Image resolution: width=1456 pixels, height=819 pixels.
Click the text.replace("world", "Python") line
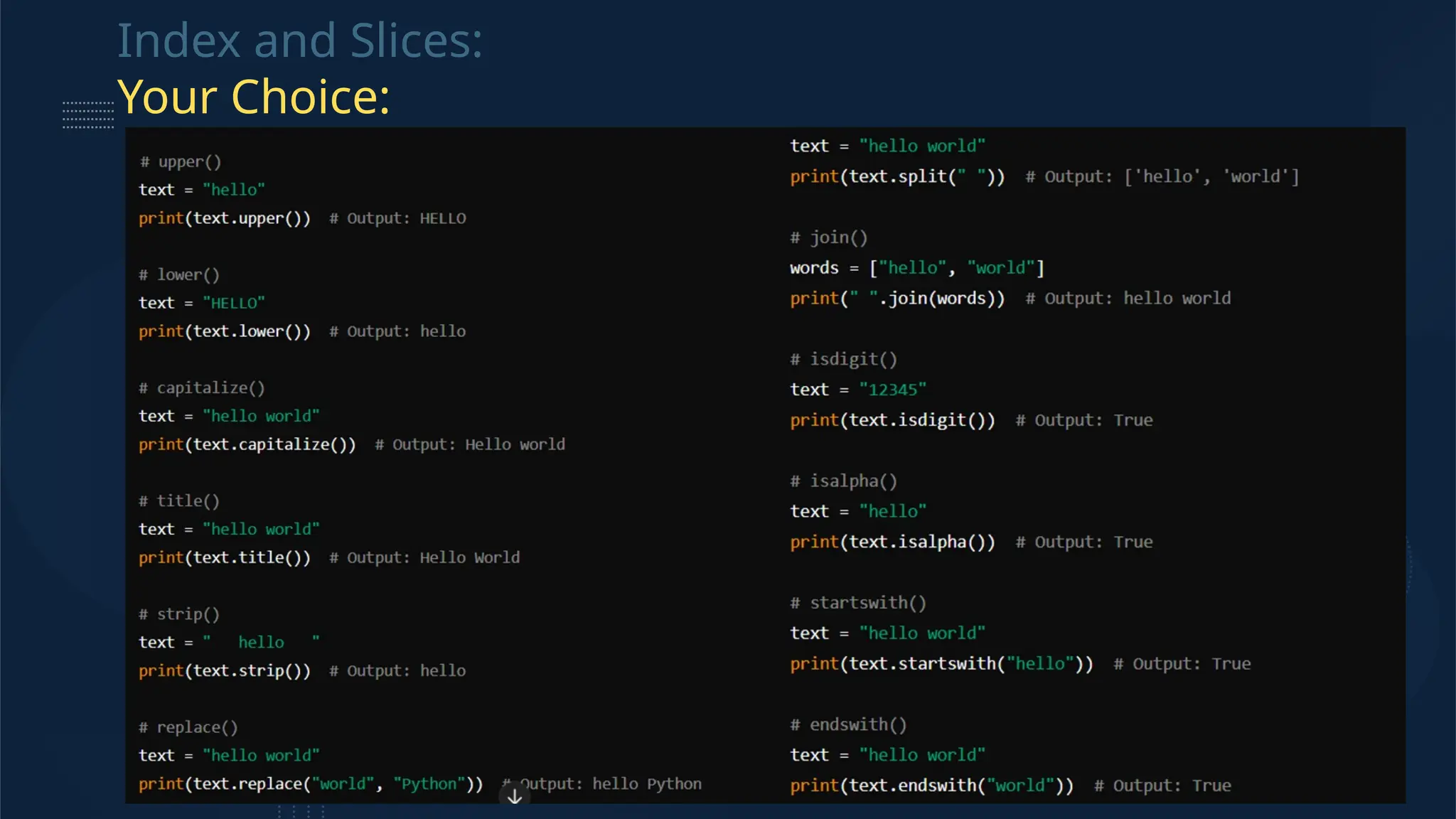pos(311,783)
